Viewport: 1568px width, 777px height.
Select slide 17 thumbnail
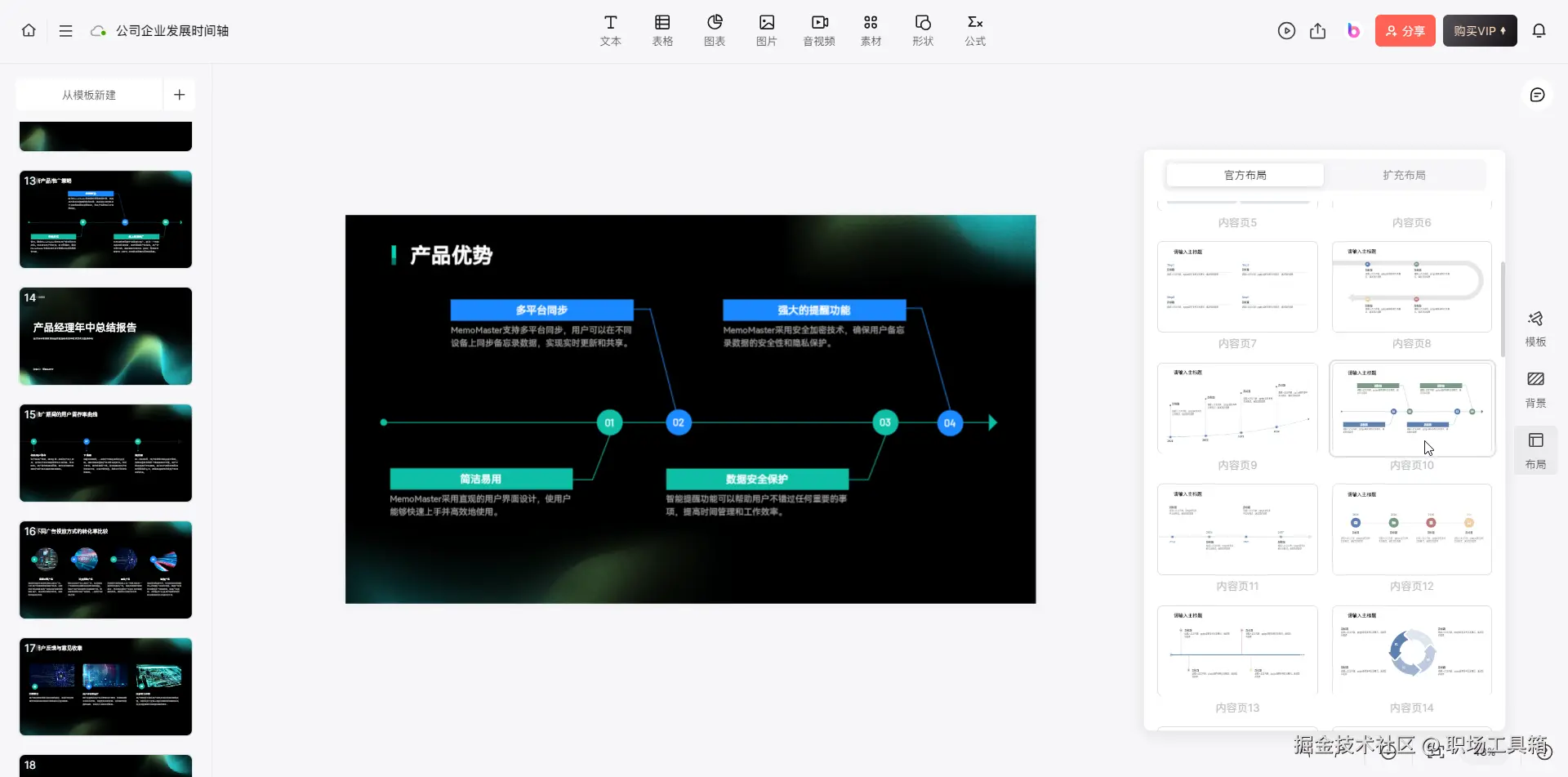(x=106, y=686)
